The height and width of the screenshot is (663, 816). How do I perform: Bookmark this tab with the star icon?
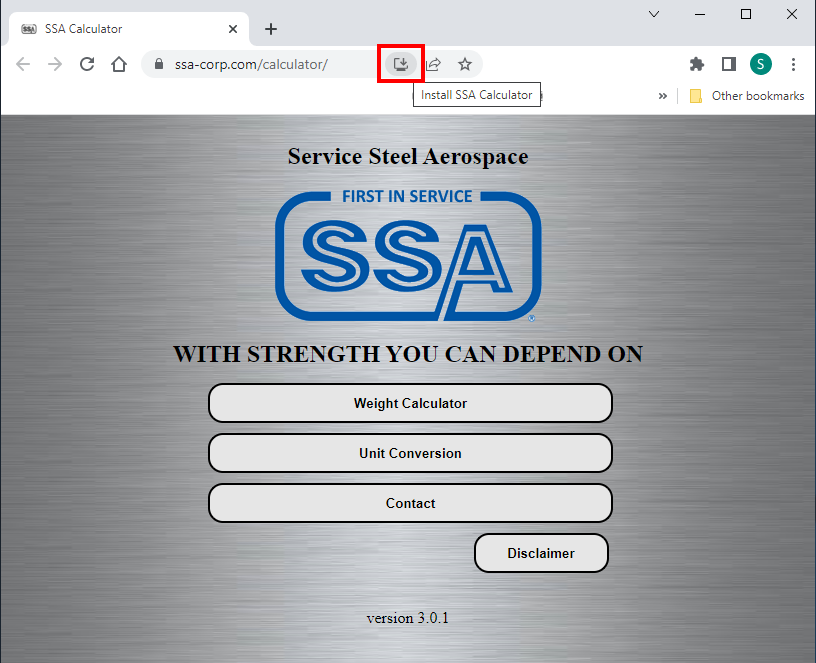click(465, 64)
